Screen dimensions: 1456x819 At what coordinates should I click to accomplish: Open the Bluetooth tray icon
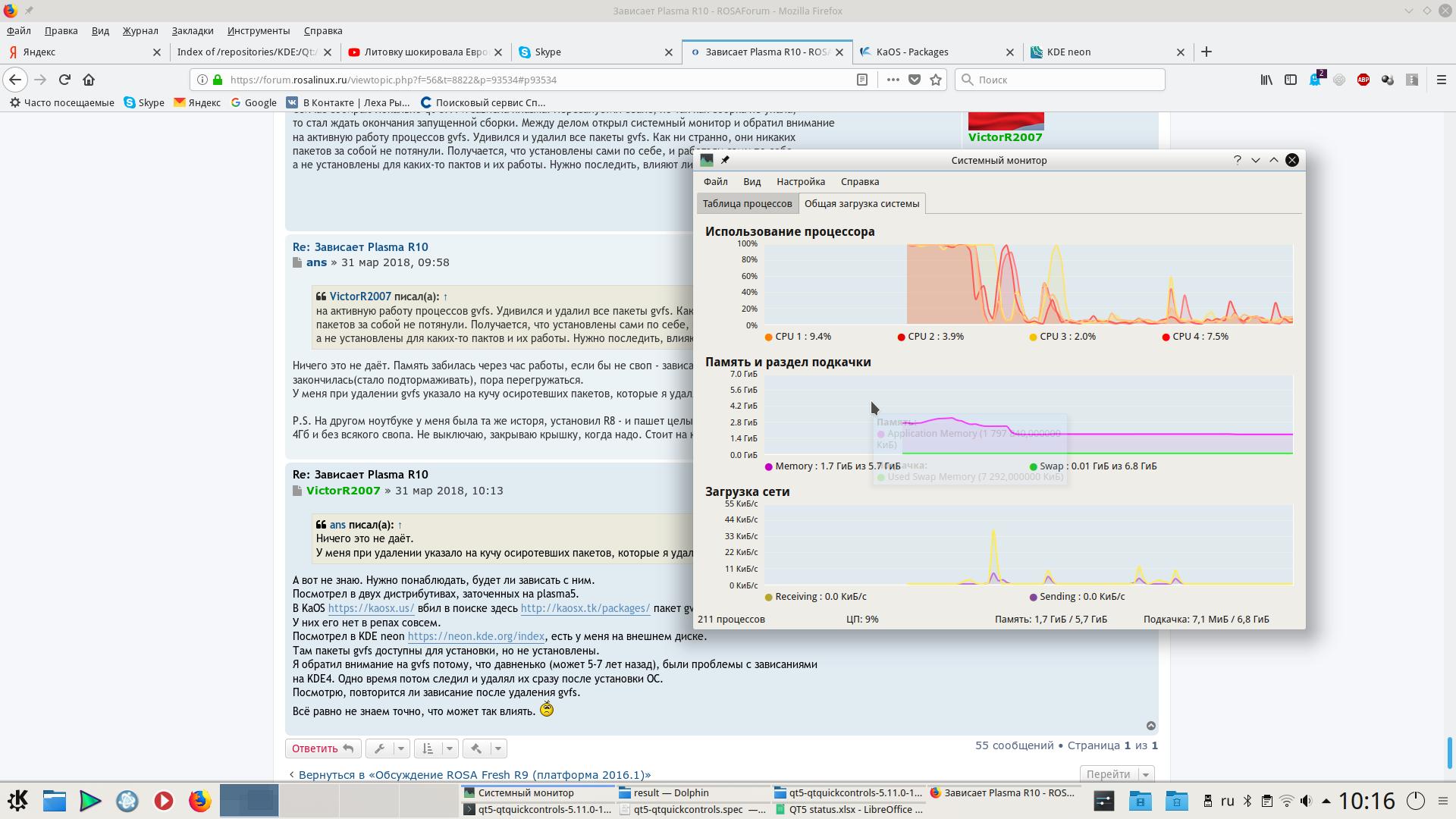[x=1247, y=801]
